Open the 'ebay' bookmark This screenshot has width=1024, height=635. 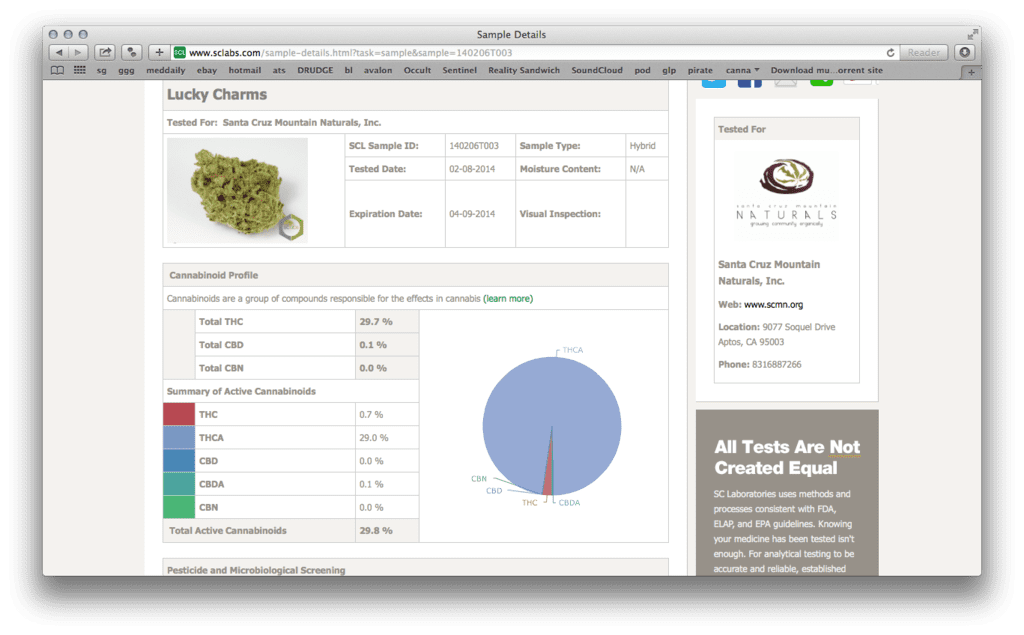[206, 71]
